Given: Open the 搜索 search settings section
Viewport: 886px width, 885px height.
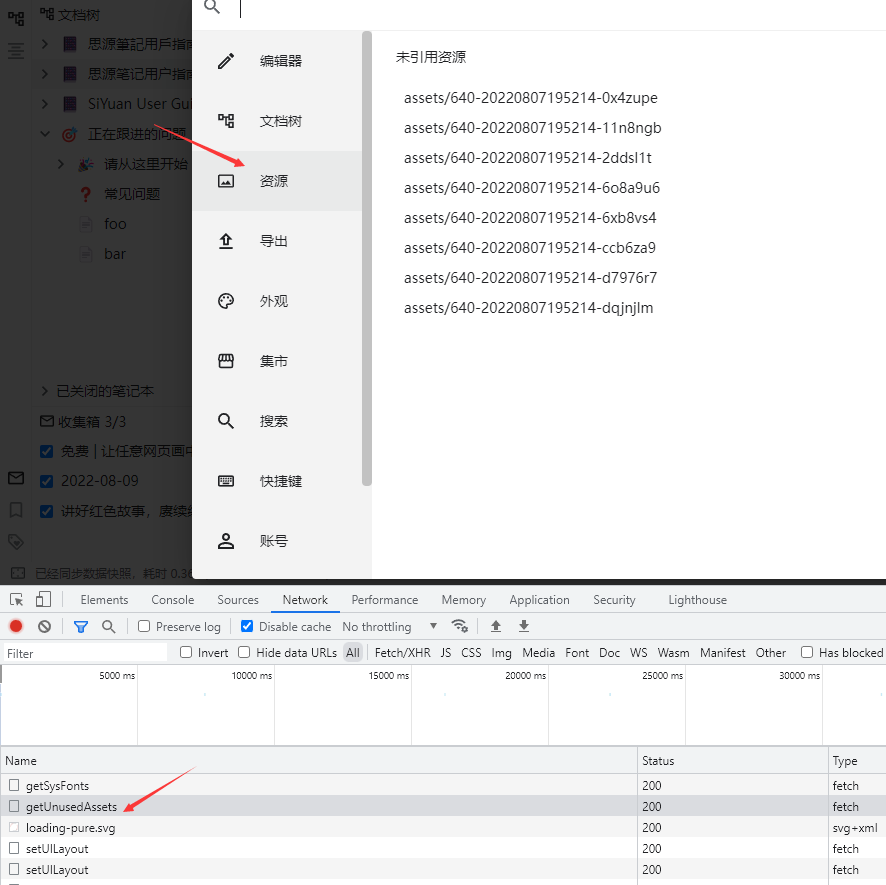Looking at the screenshot, I should (277, 420).
